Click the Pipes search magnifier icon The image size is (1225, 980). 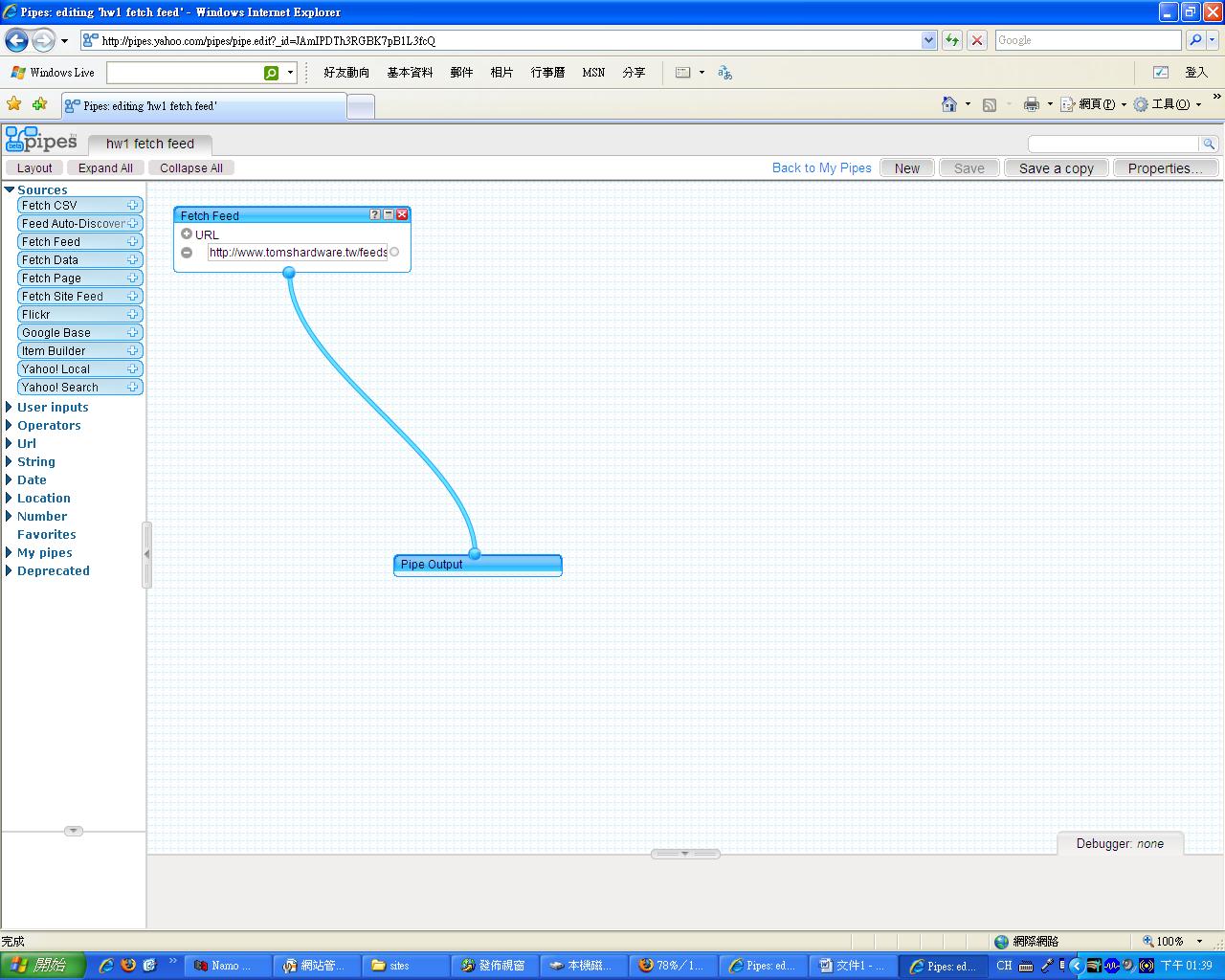[1209, 144]
